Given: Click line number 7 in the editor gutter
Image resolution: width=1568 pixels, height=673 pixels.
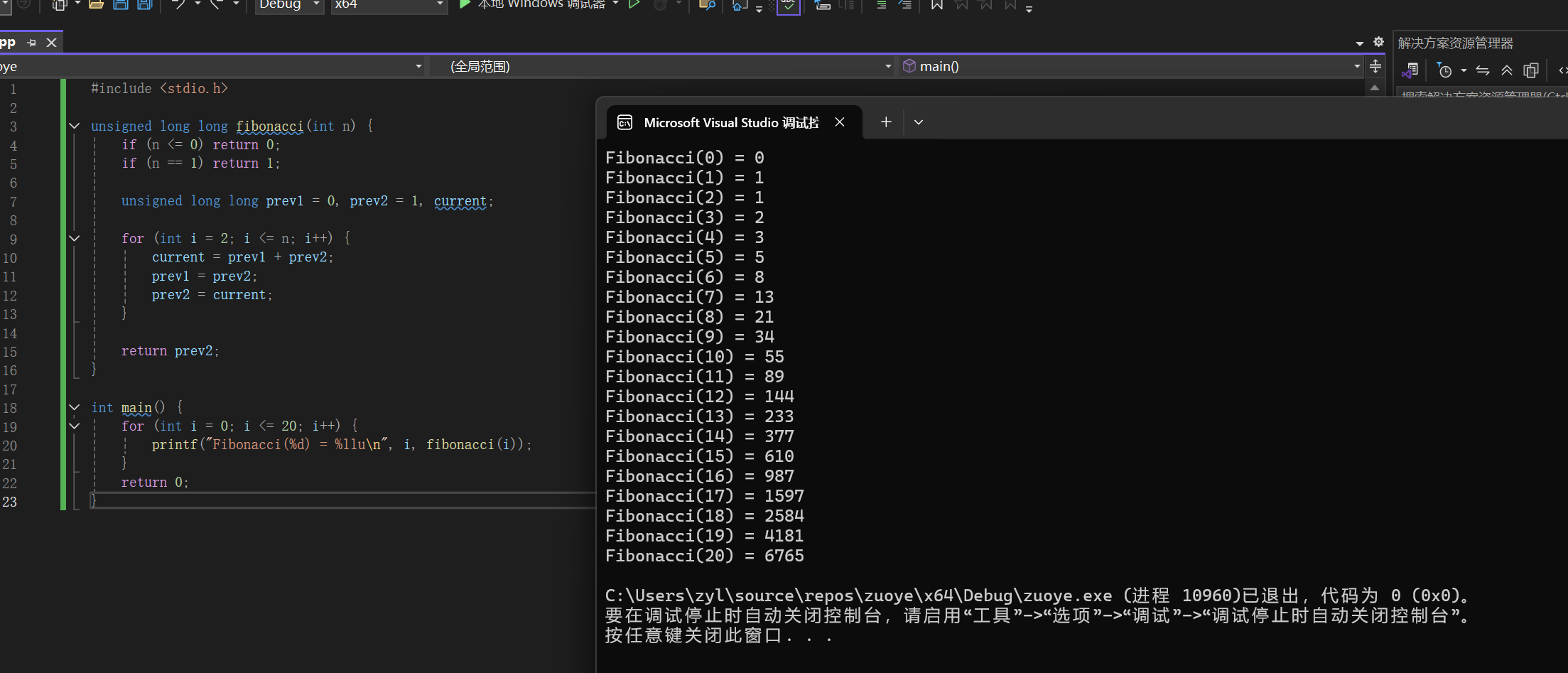Looking at the screenshot, I should coord(13,201).
